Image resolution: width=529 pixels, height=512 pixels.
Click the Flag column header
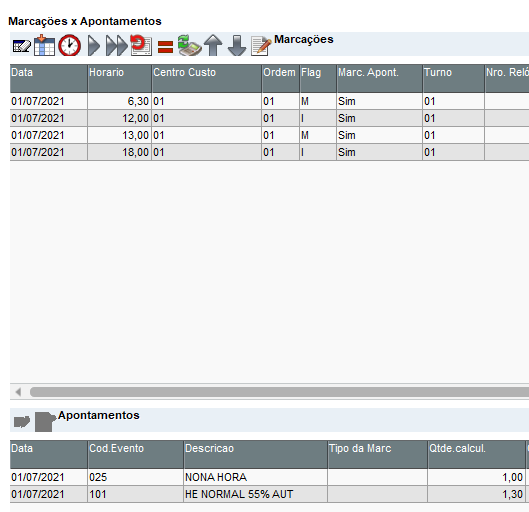click(x=318, y=78)
